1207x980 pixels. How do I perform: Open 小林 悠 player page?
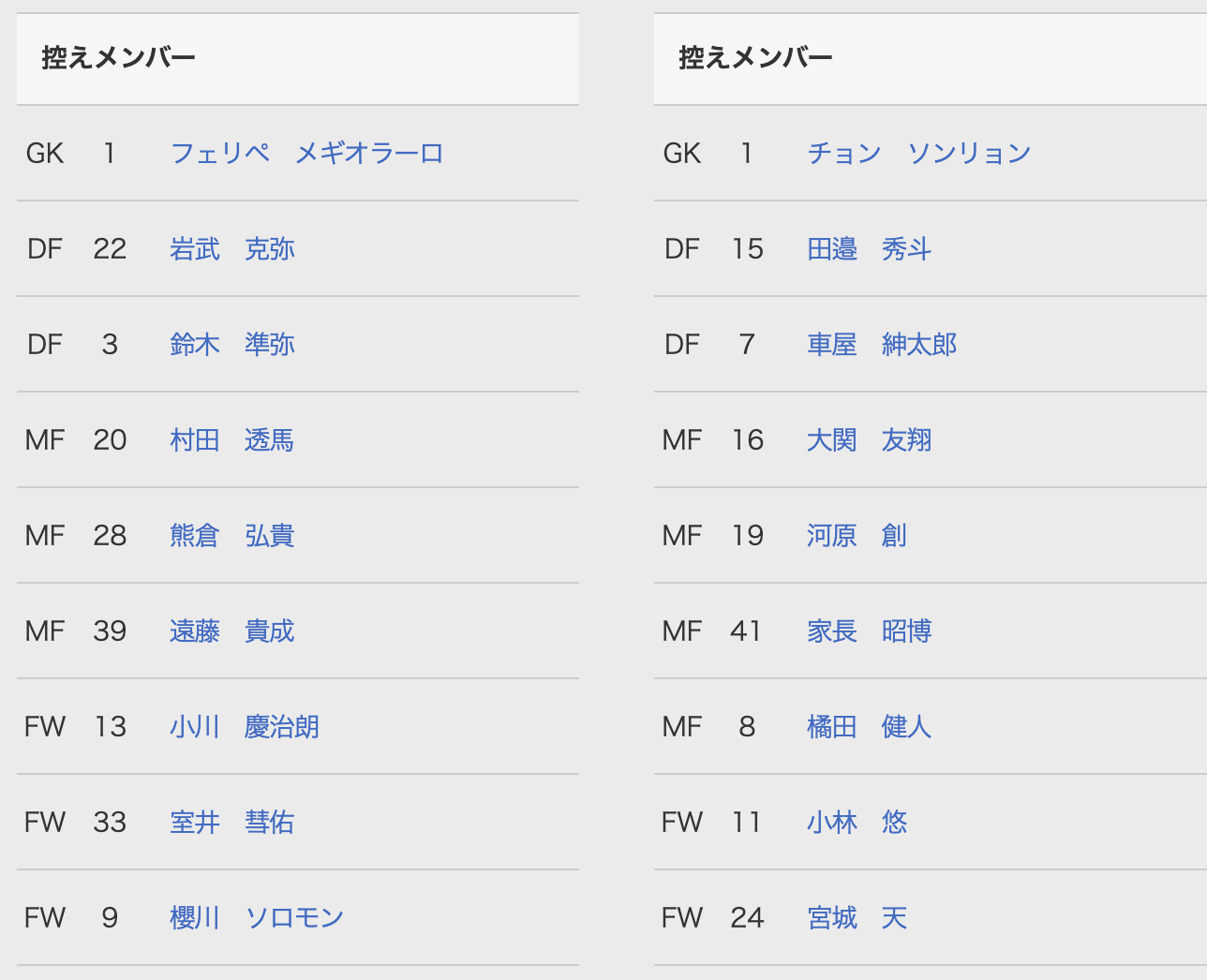pos(856,822)
